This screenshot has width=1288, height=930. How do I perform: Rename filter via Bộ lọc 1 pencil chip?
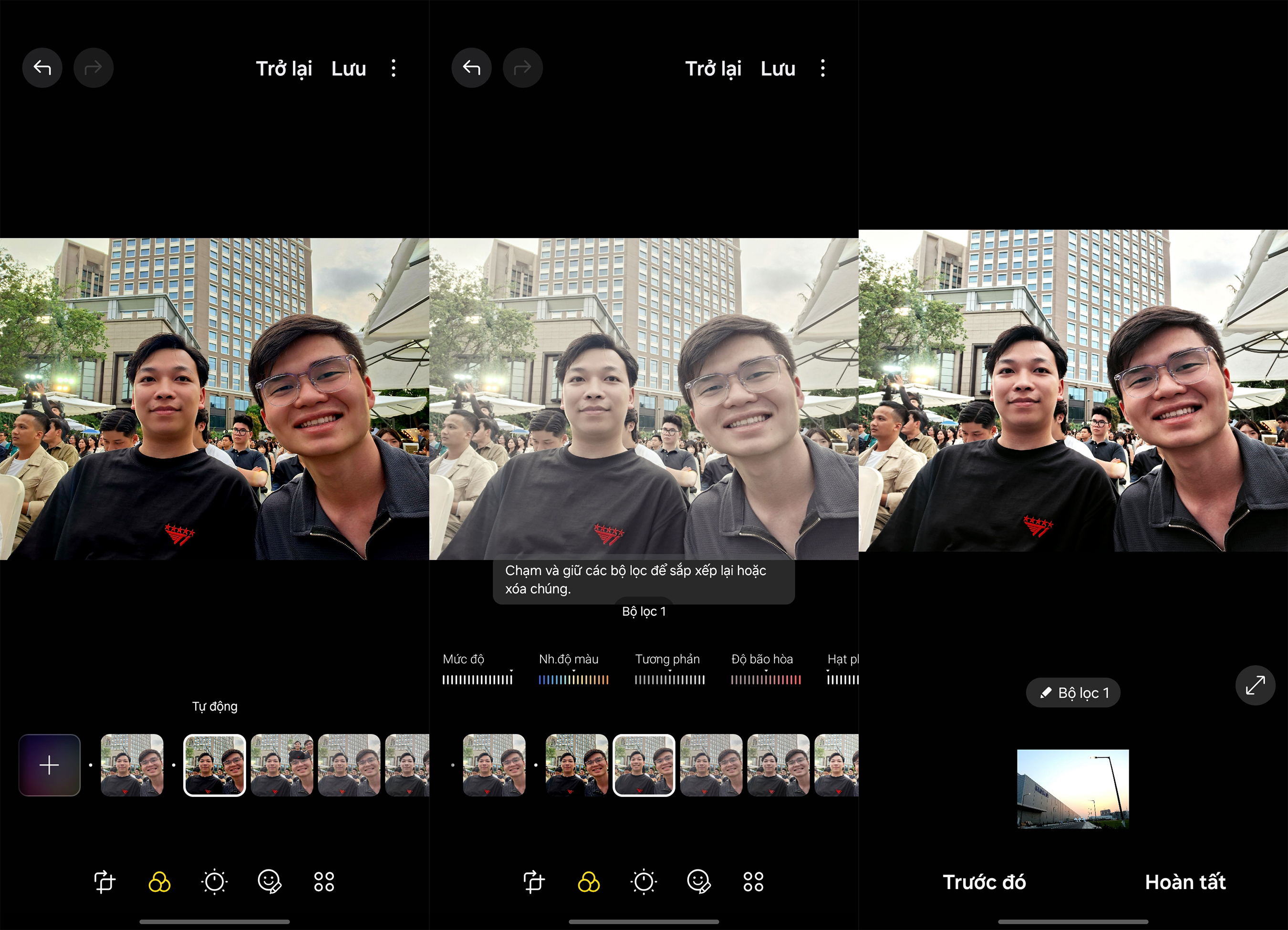pos(1073,692)
